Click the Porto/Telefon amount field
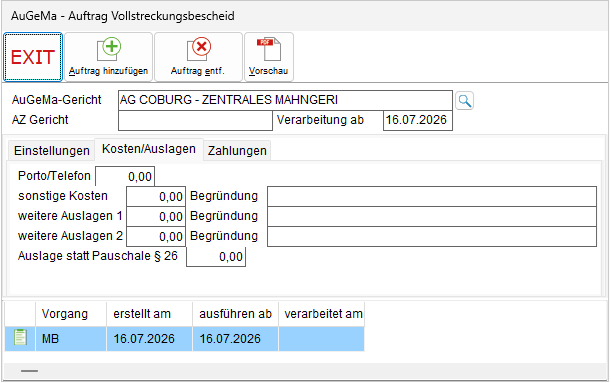 [125, 176]
